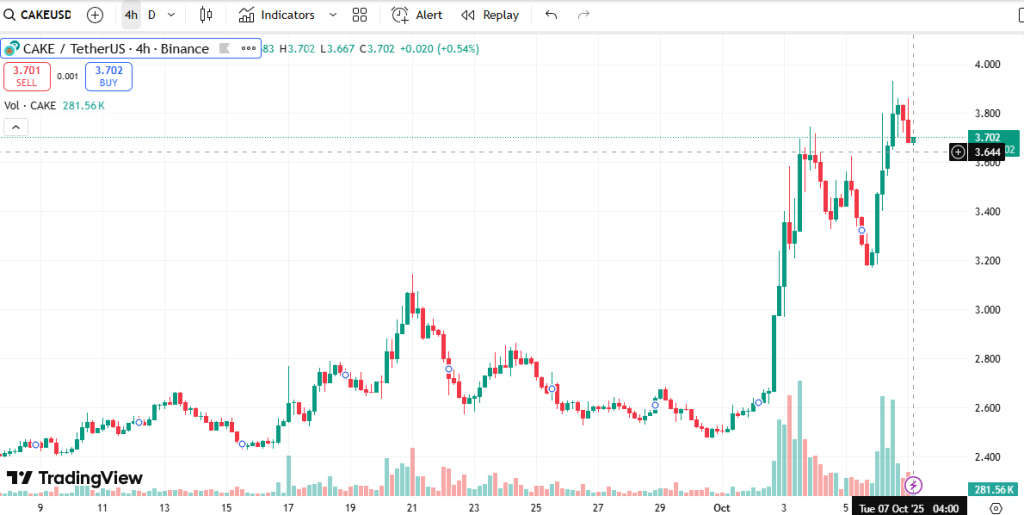Open the chart layout templates grid
Screen dimensions: 1024x515
[x=360, y=15]
